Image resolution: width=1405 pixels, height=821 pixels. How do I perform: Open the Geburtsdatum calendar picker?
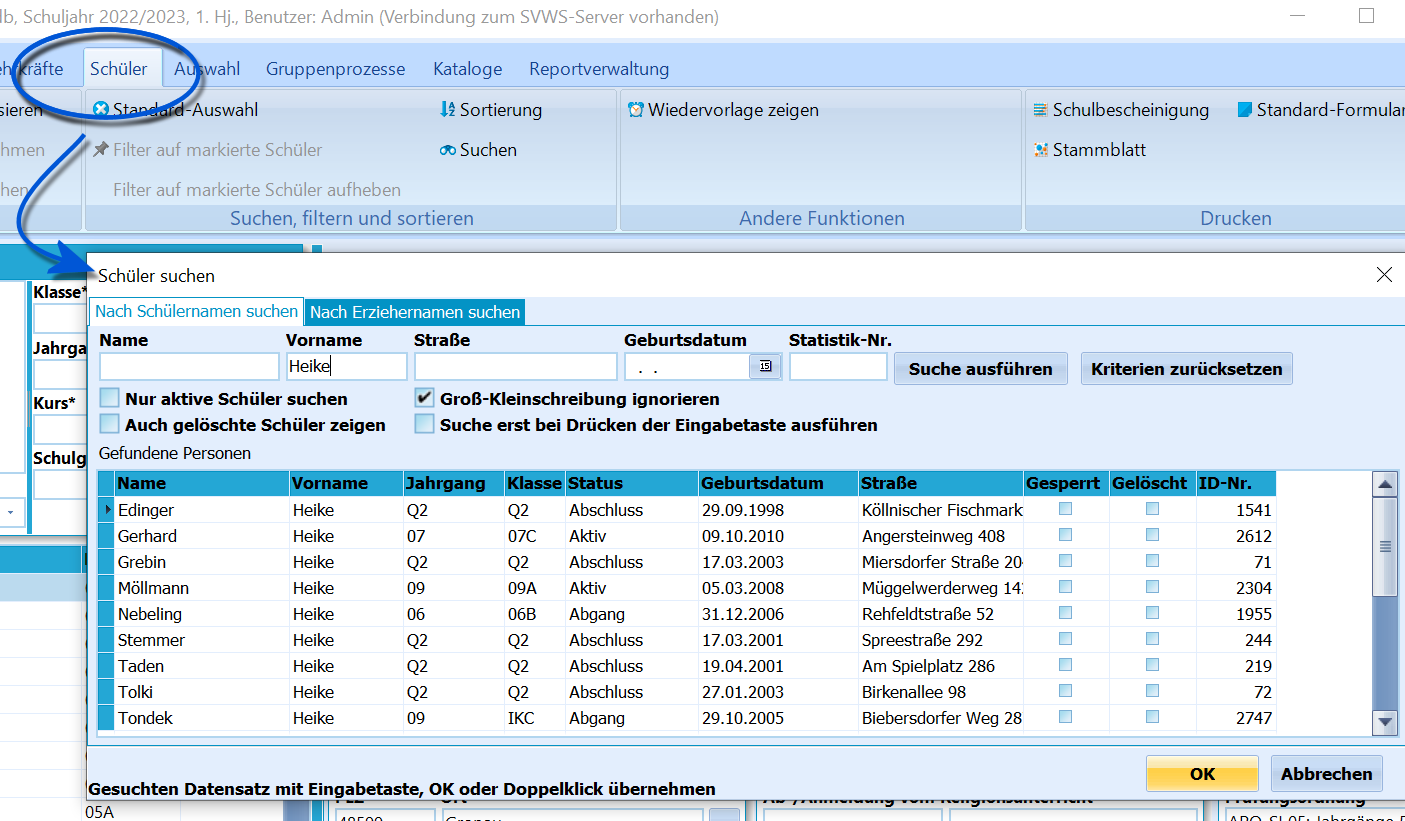[765, 368]
